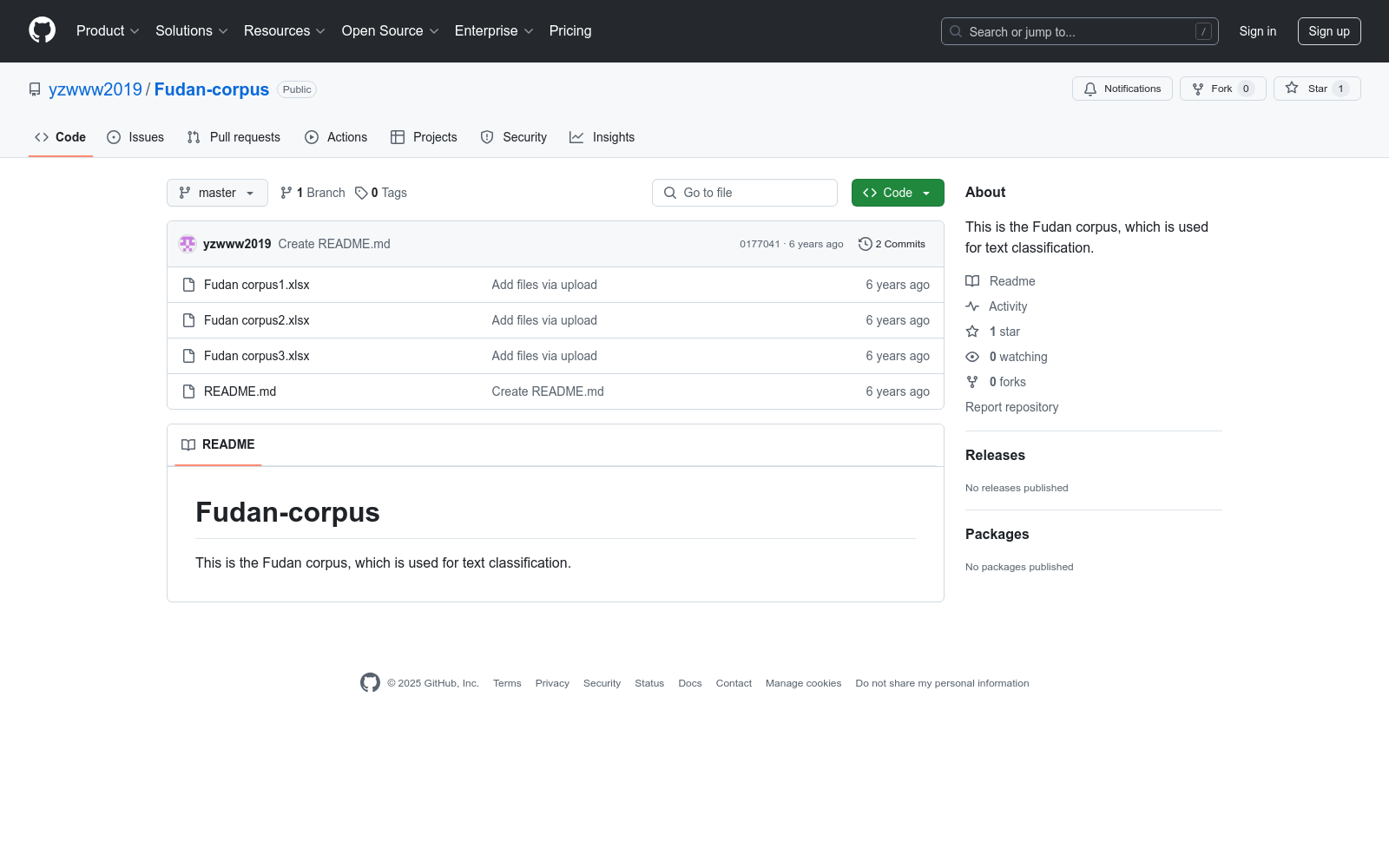Image resolution: width=1389 pixels, height=868 pixels.
Task: View the 1 Branch link
Action: 313,193
